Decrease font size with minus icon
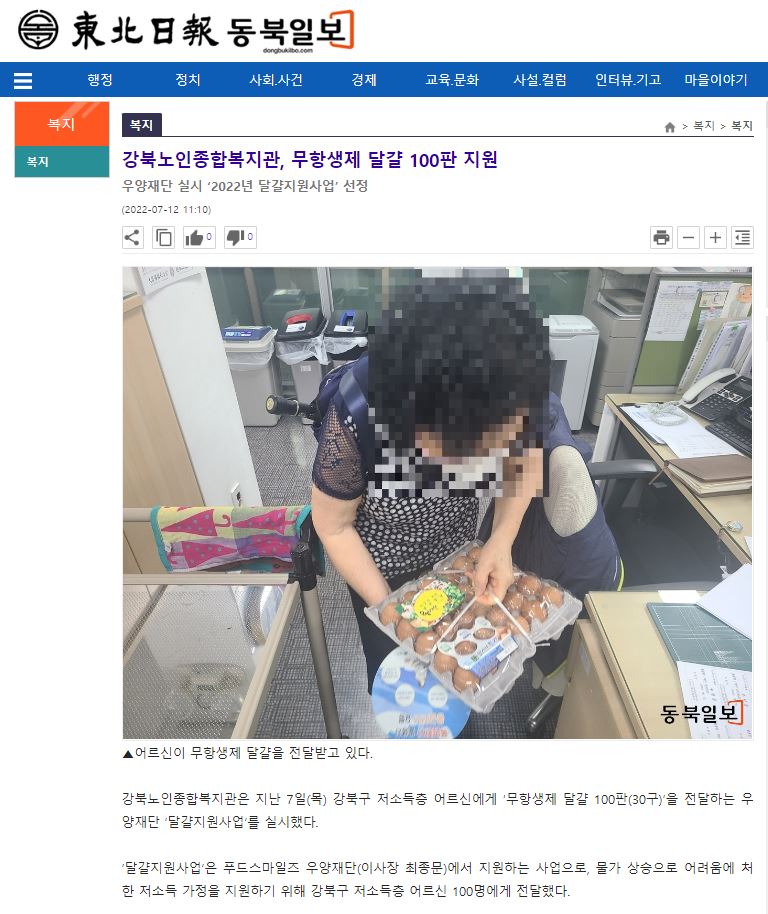 688,237
